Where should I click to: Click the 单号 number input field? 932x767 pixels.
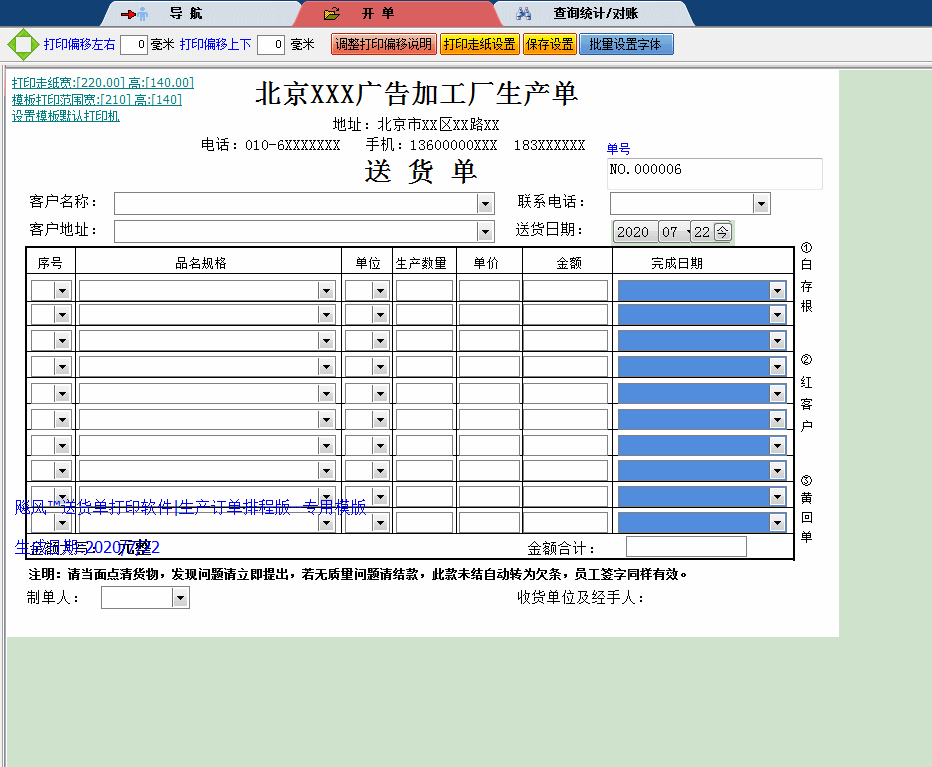(714, 173)
